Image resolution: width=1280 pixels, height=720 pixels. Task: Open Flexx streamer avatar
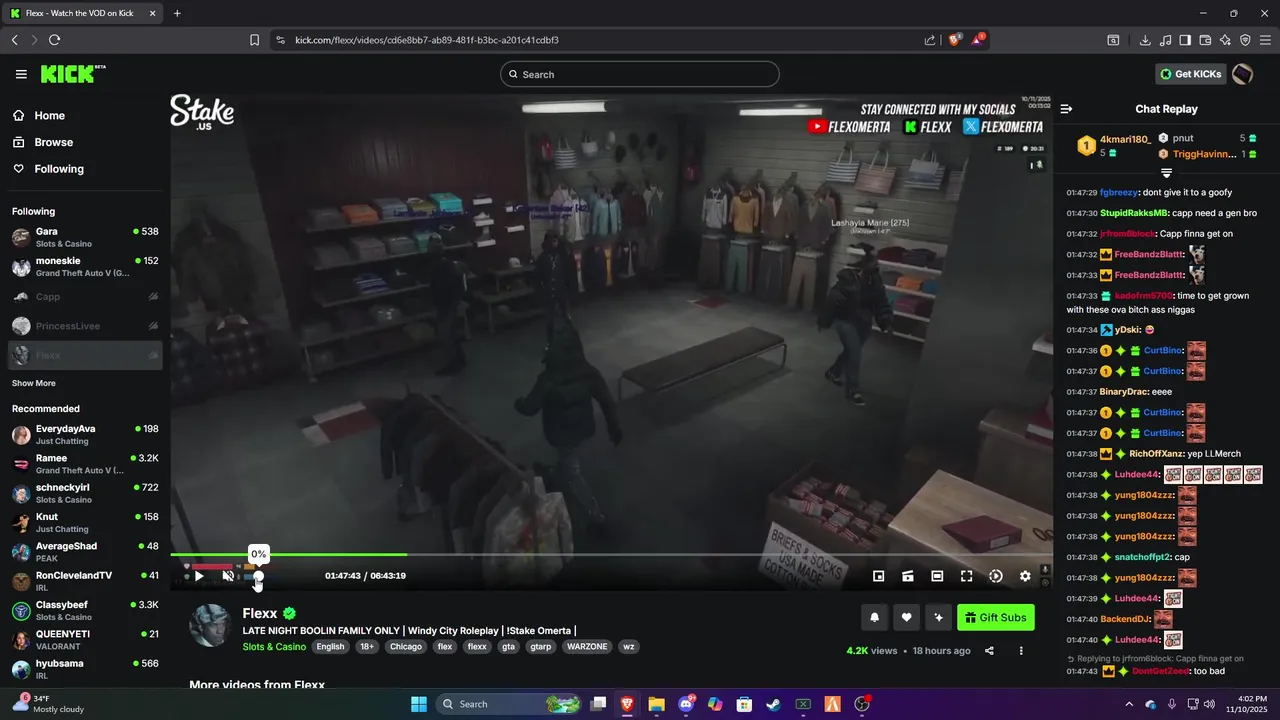211,626
